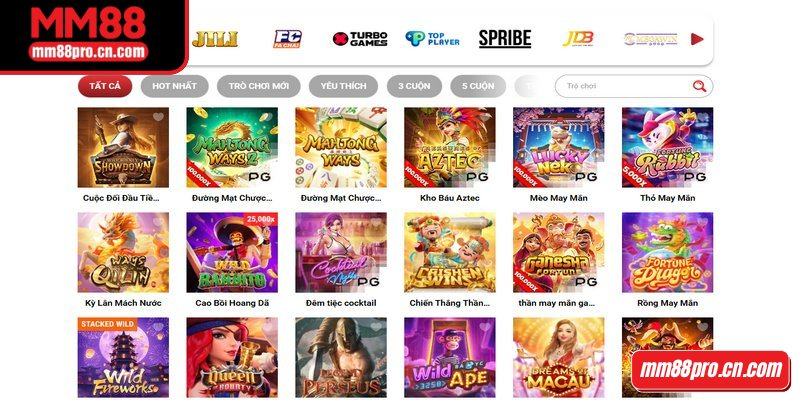Screen dimensions: 800x400
Task: Filter by TRÒ CHƠI MỚI
Action: [x=259, y=86]
